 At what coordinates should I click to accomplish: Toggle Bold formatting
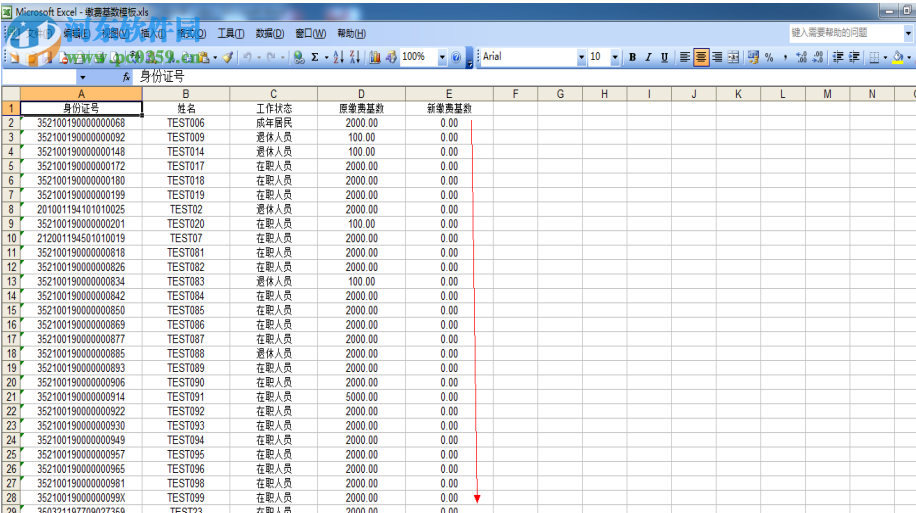coord(632,57)
